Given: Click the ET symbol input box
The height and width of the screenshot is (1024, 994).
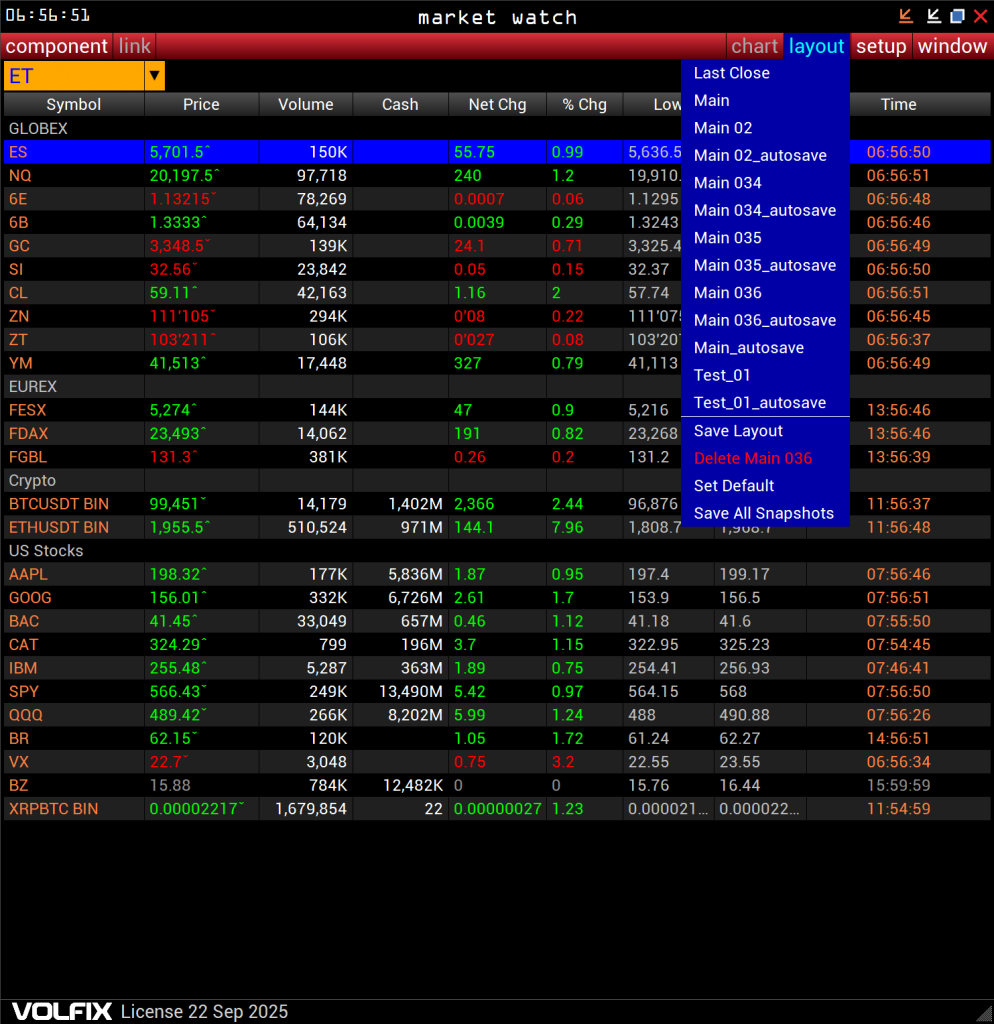Looking at the screenshot, I should 74,76.
